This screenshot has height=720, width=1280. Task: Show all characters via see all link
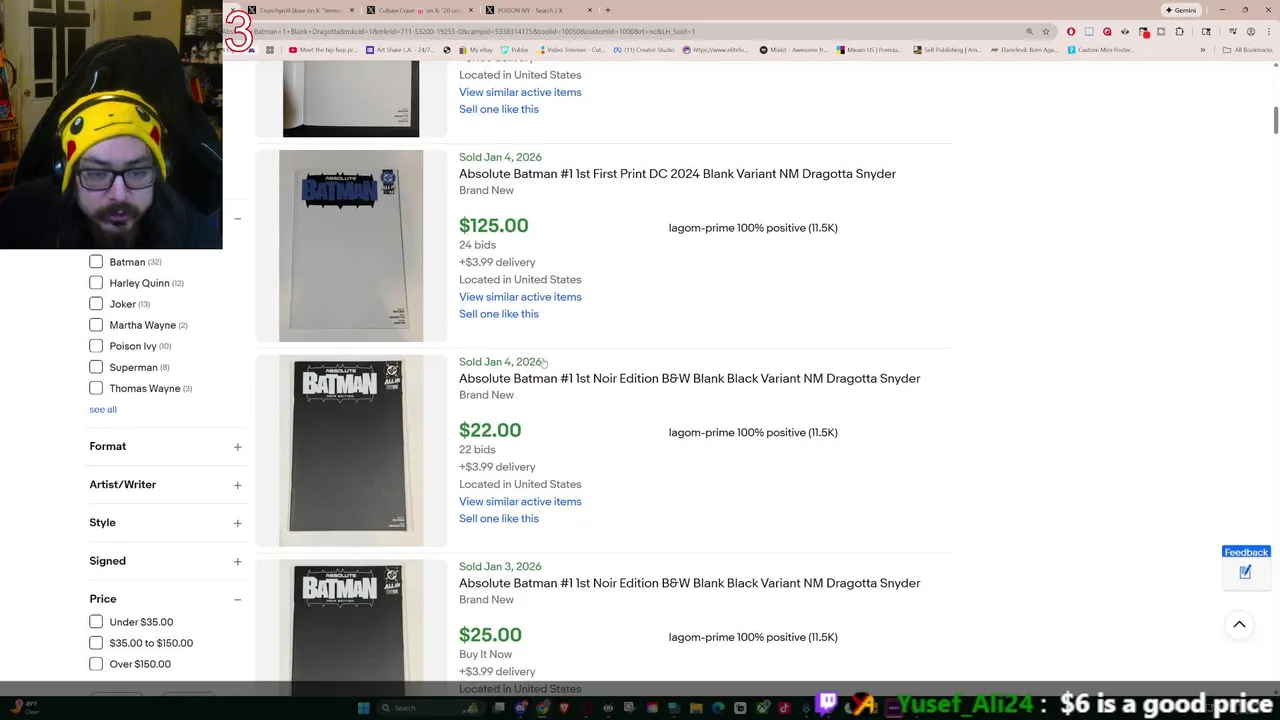point(103,409)
